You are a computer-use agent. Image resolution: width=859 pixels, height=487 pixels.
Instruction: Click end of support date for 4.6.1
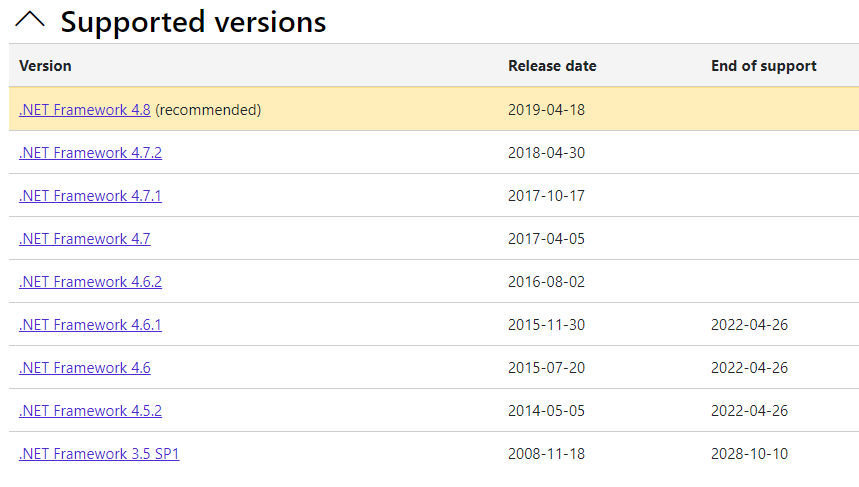749,325
